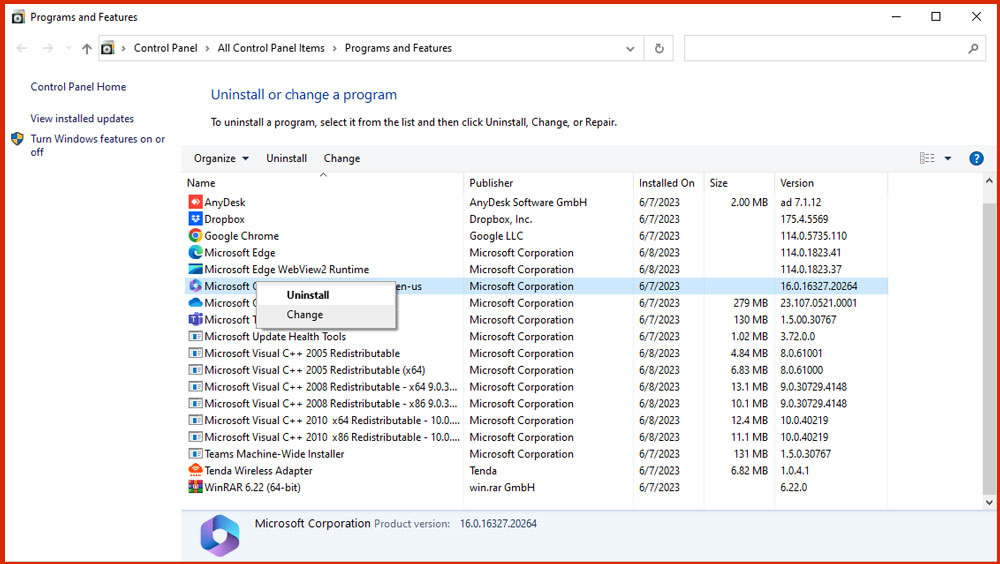Click the Teams Machine-Wide Installer icon
The width and height of the screenshot is (1000, 564).
click(x=195, y=454)
